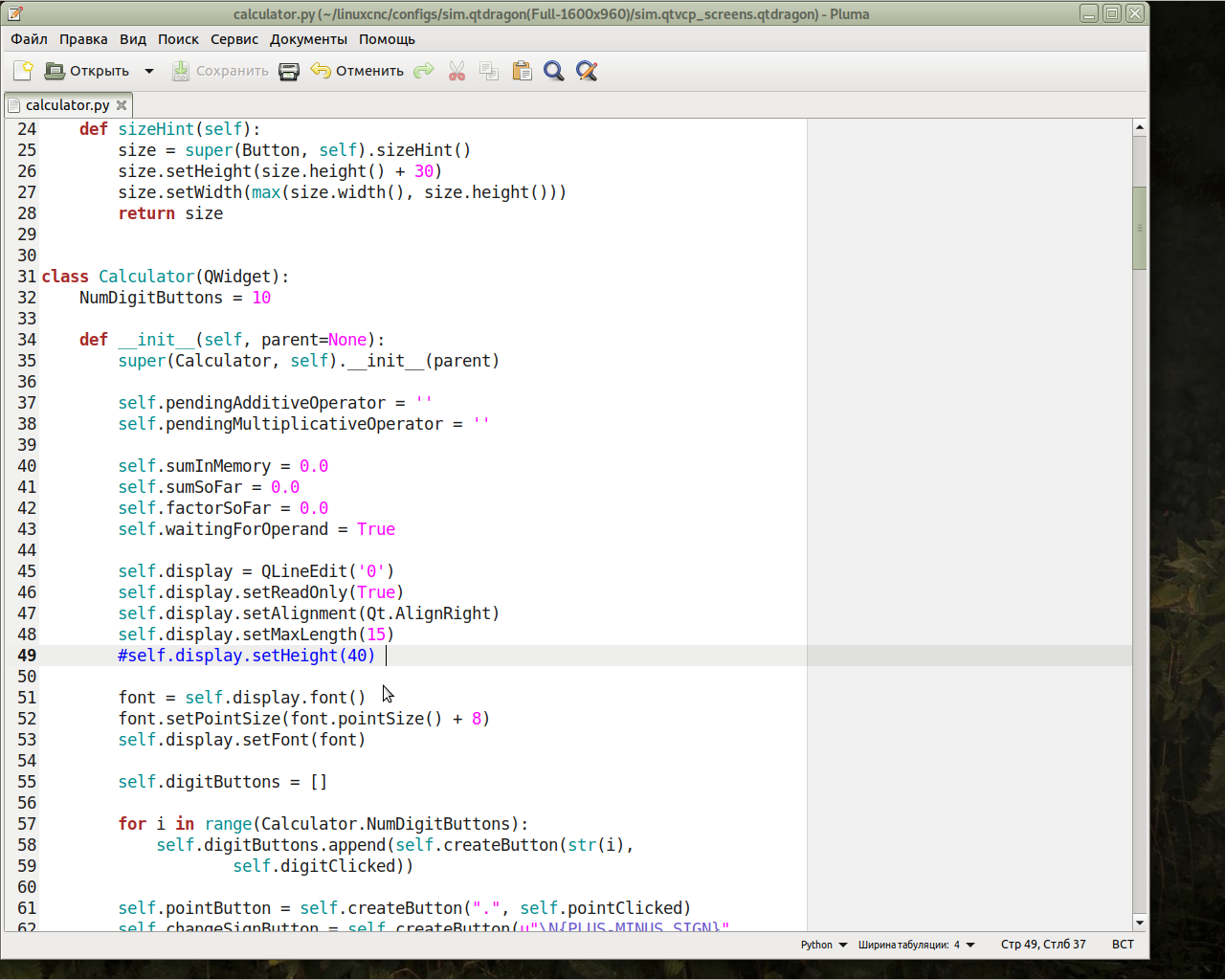
Task: Click 'self.display = QLineEdit('0')' line
Action: click(256, 571)
